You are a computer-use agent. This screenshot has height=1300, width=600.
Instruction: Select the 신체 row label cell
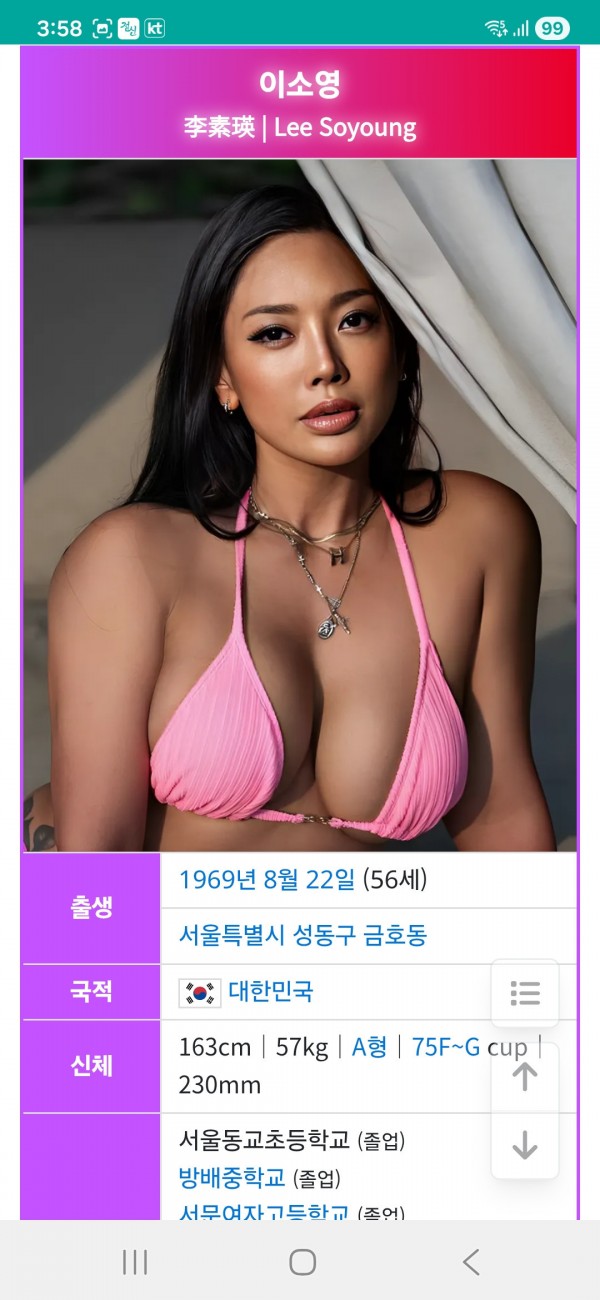tap(91, 1066)
